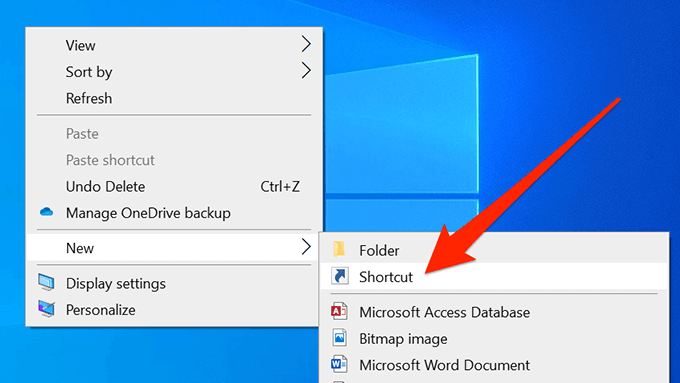680x383 pixels.
Task: Open the Sort by menu entry
Action: [x=174, y=72]
